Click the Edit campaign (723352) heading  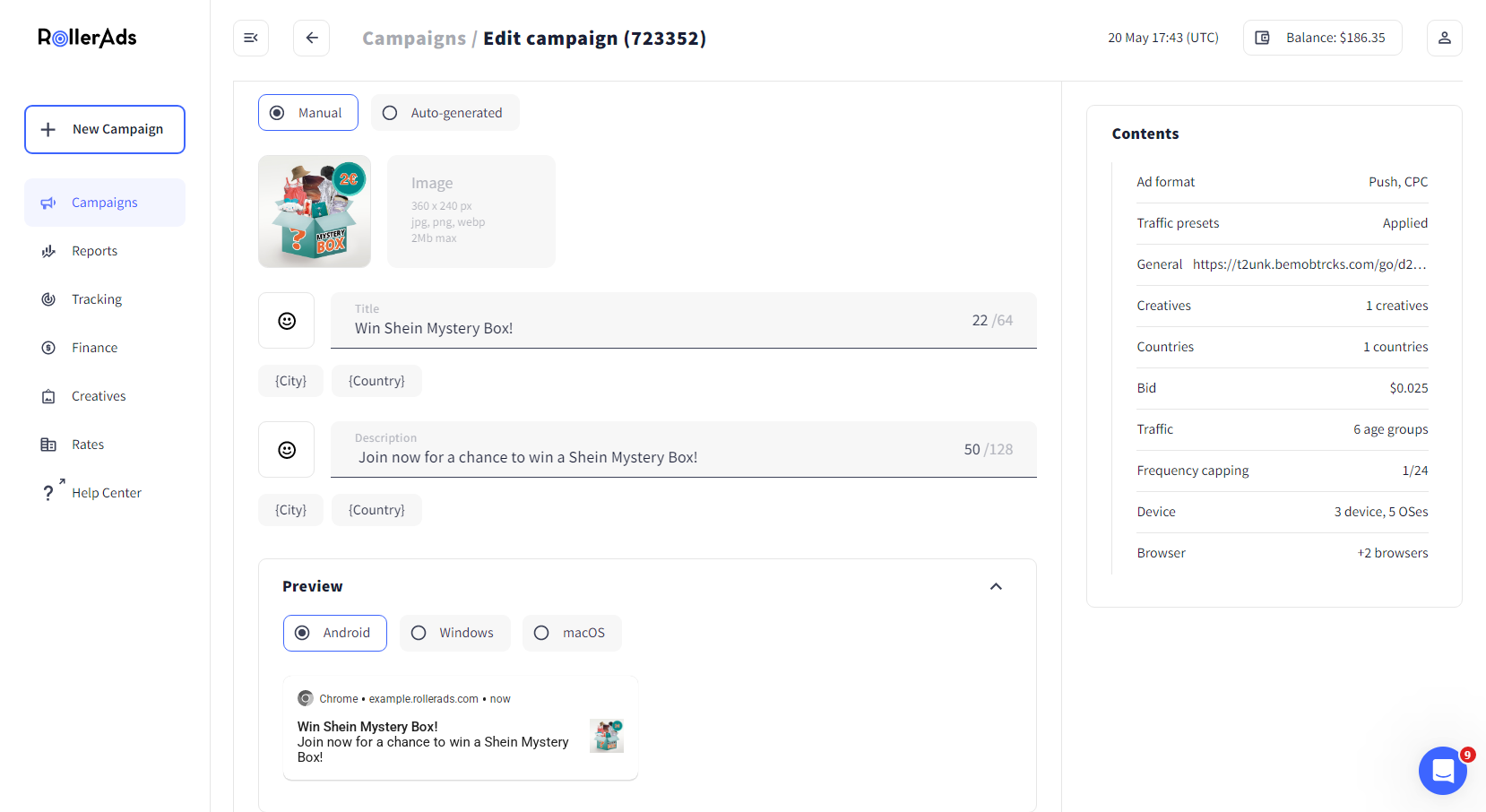pos(595,39)
